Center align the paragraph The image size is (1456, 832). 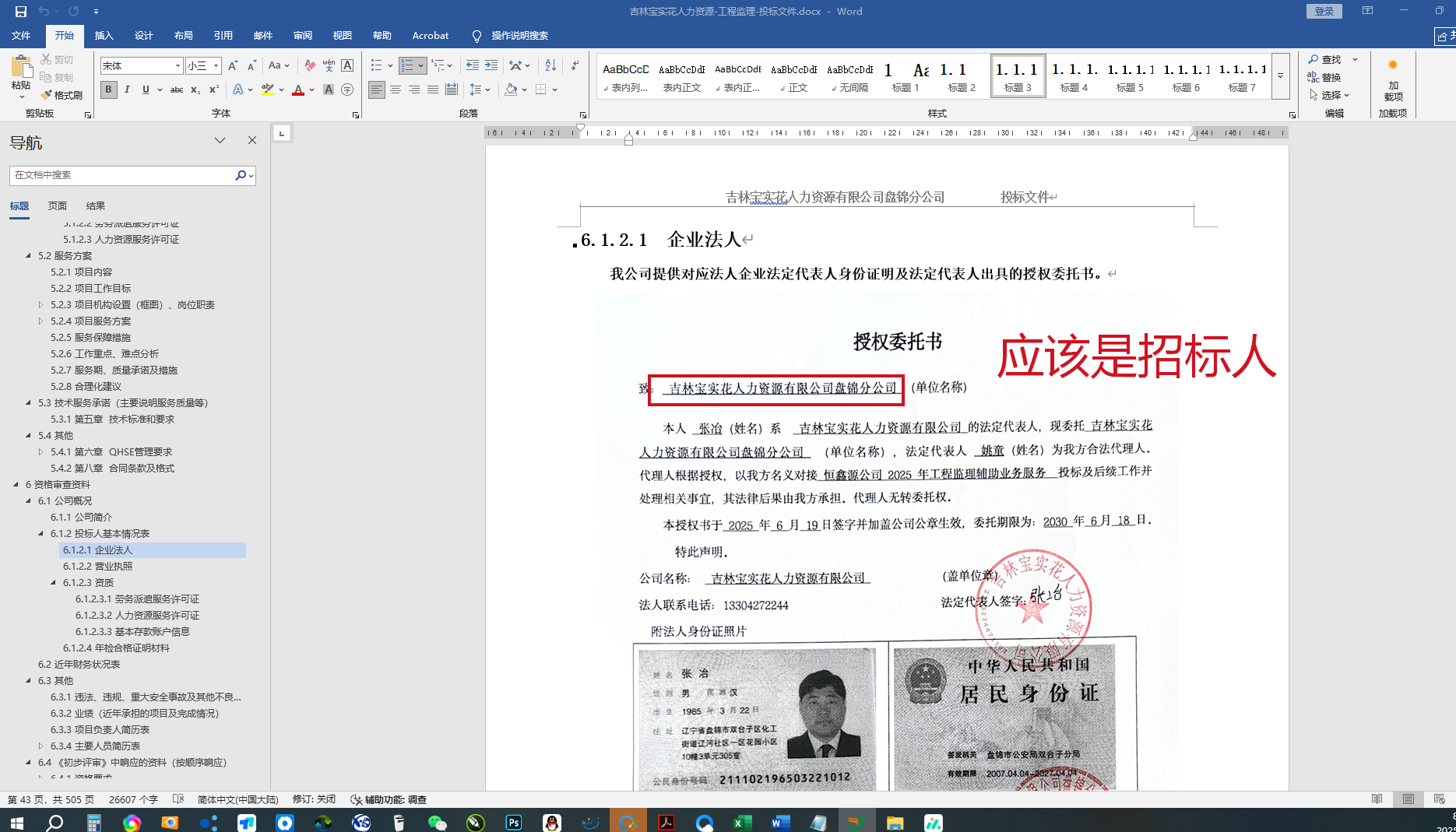point(396,90)
